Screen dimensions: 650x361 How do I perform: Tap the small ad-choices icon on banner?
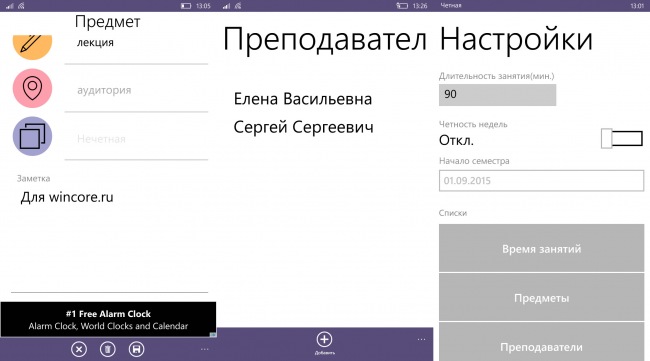point(213,334)
